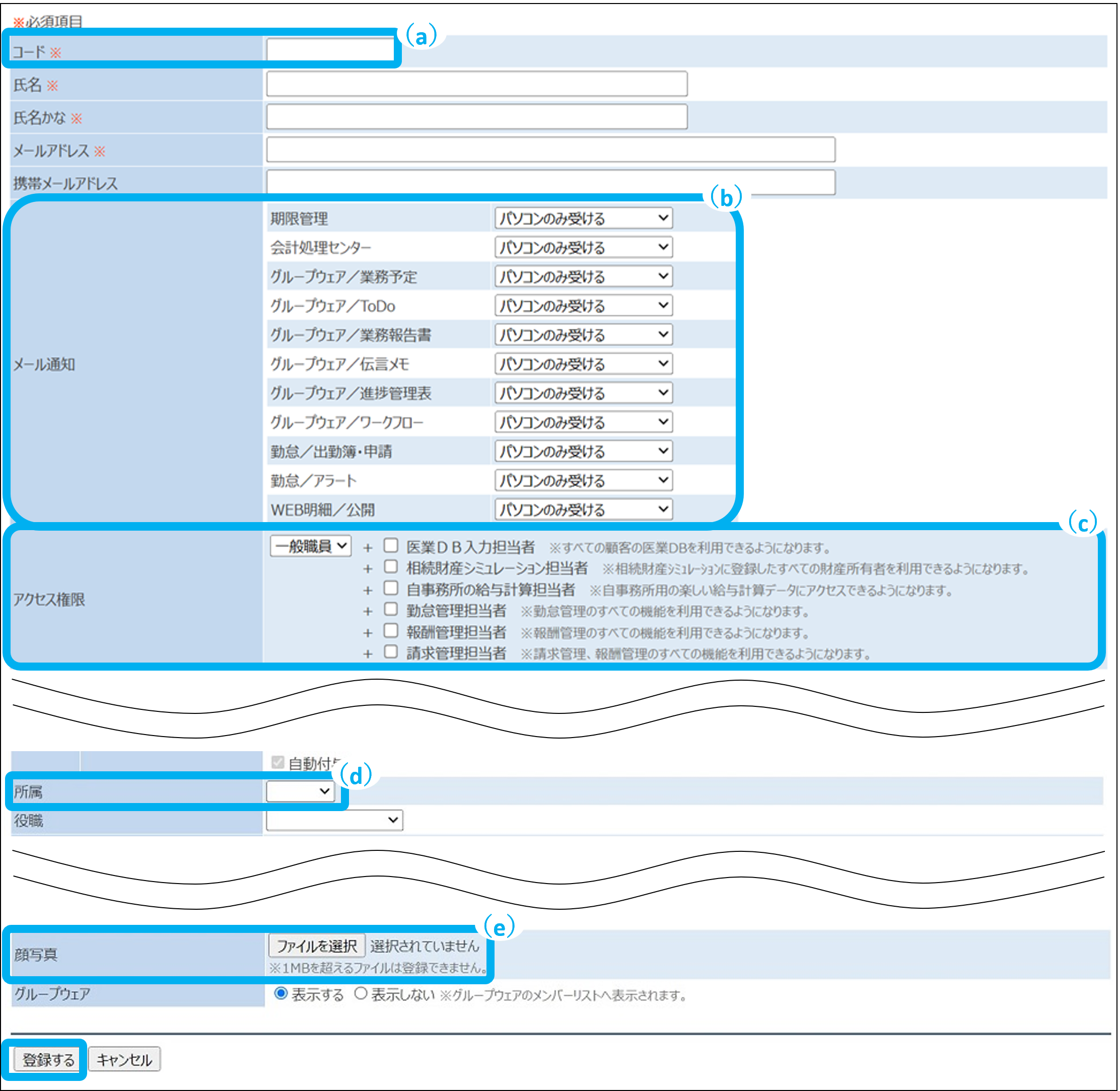Check the 請求管理担当者 checkbox
The width and height of the screenshot is (1120, 1091).
390,651
